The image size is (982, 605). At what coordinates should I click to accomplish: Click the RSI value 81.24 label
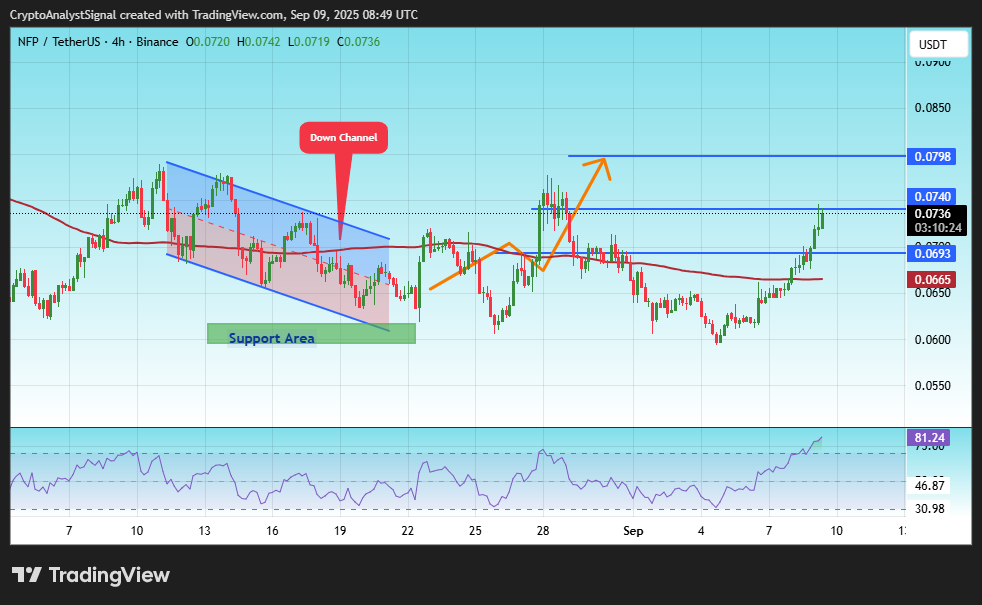(929, 437)
